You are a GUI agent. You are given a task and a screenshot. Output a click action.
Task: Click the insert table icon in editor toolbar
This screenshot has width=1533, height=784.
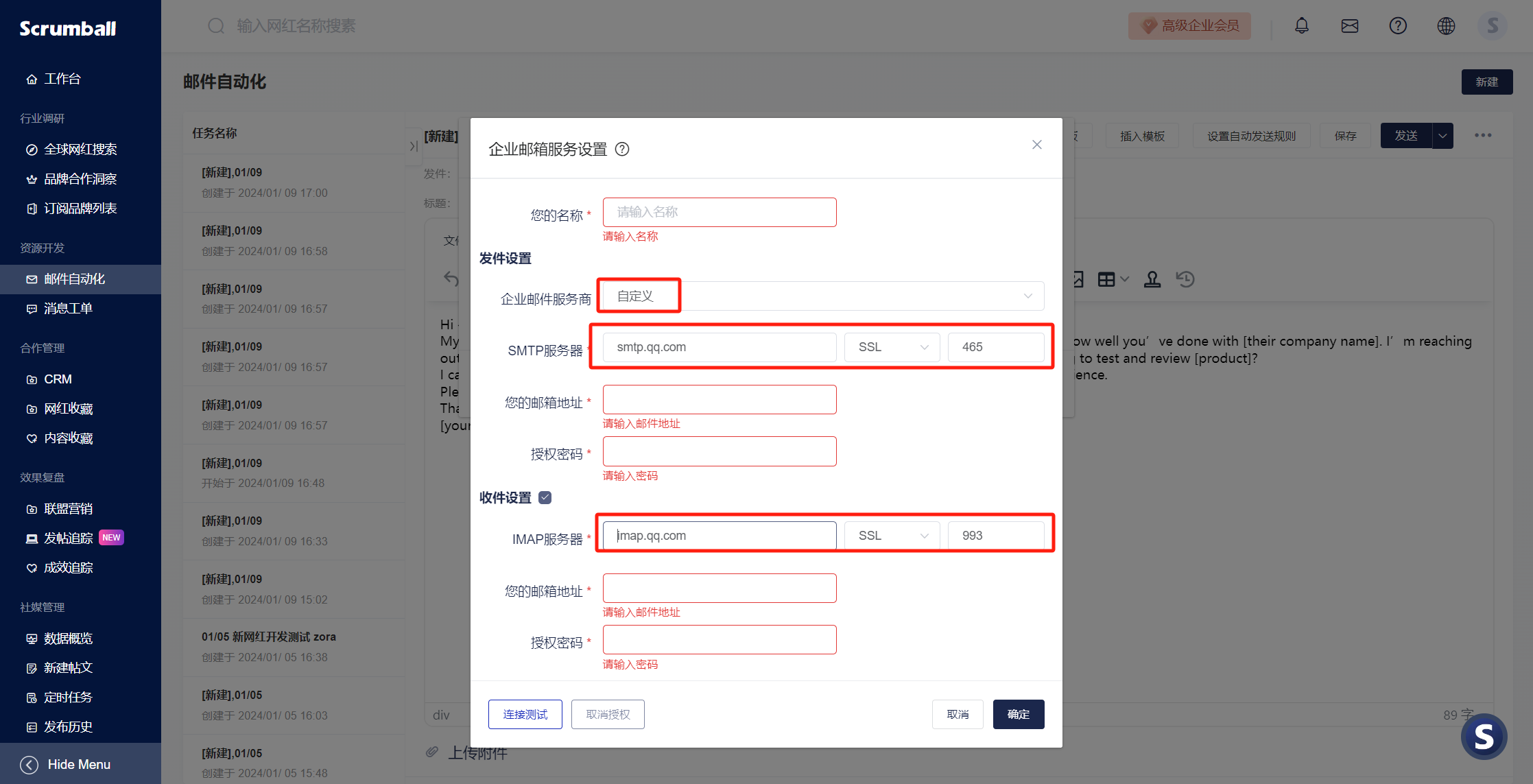pos(1106,279)
